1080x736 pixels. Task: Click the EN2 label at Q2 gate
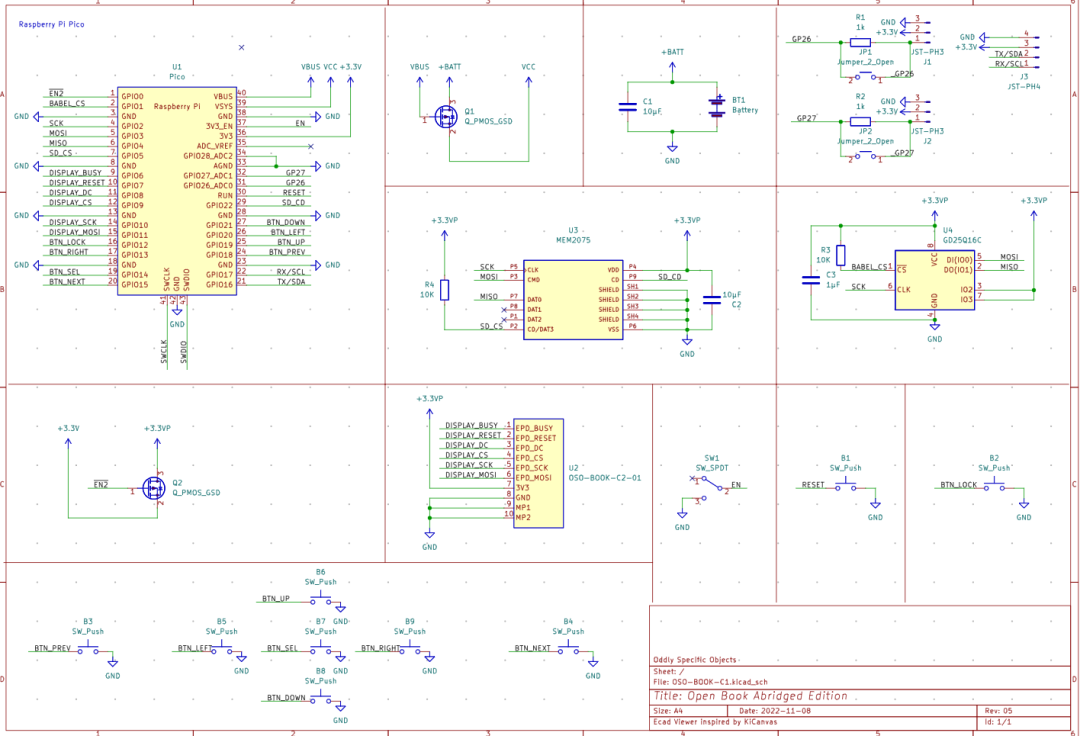[101, 485]
